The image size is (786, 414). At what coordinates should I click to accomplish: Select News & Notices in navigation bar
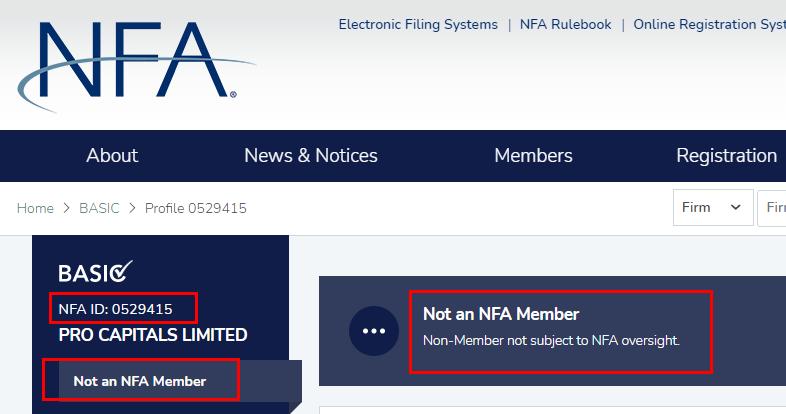tap(311, 156)
